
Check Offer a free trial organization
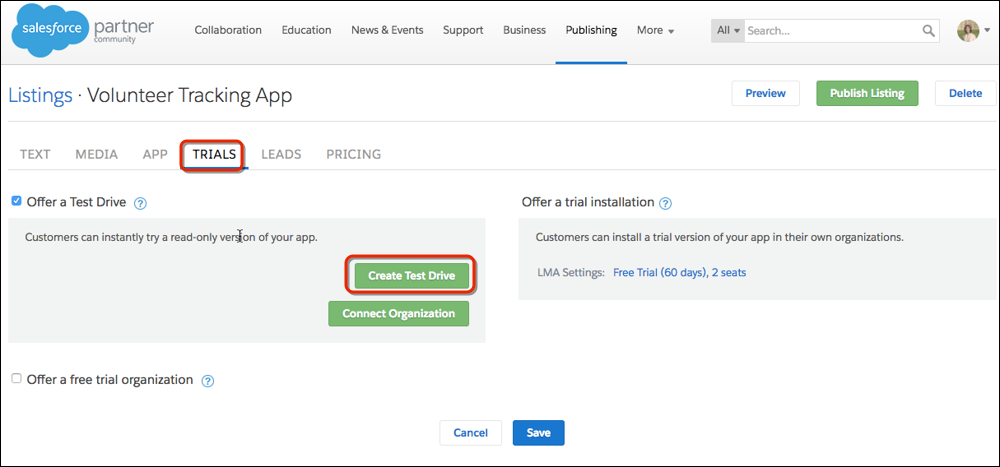click(x=17, y=378)
